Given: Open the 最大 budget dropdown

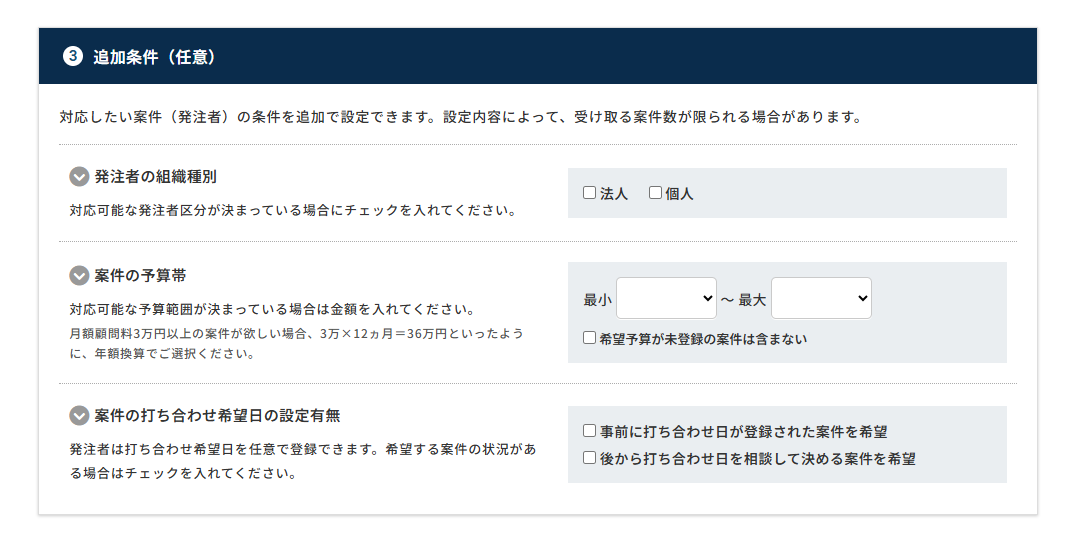Looking at the screenshot, I should click(x=821, y=298).
